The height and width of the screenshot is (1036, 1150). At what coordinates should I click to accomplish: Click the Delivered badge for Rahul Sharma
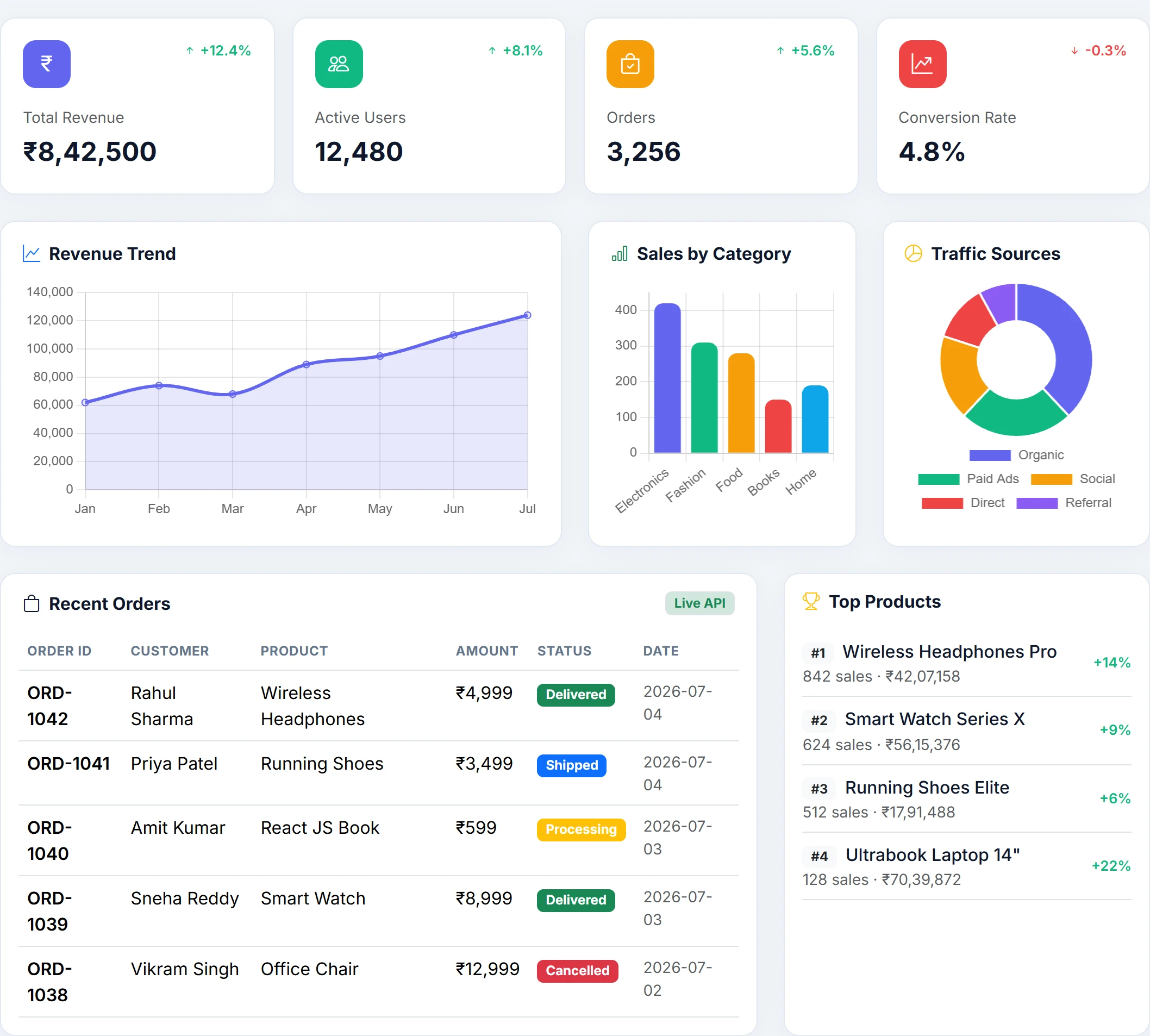[x=576, y=695]
